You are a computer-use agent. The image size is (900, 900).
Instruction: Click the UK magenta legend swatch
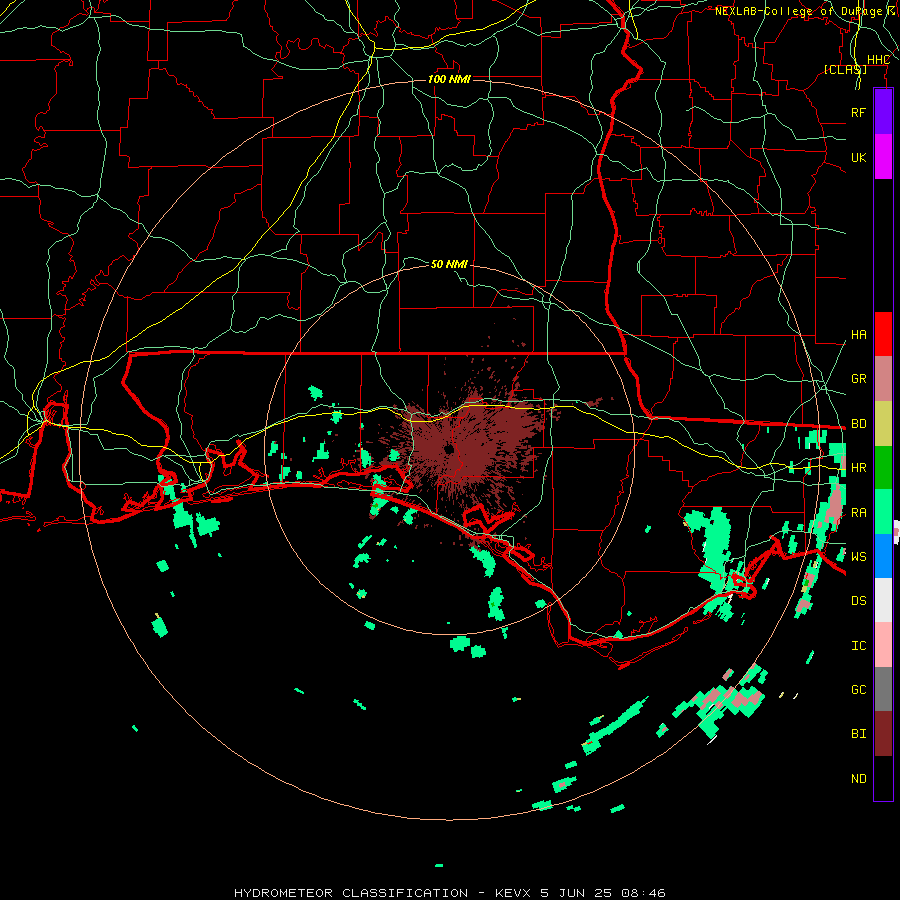(x=883, y=157)
